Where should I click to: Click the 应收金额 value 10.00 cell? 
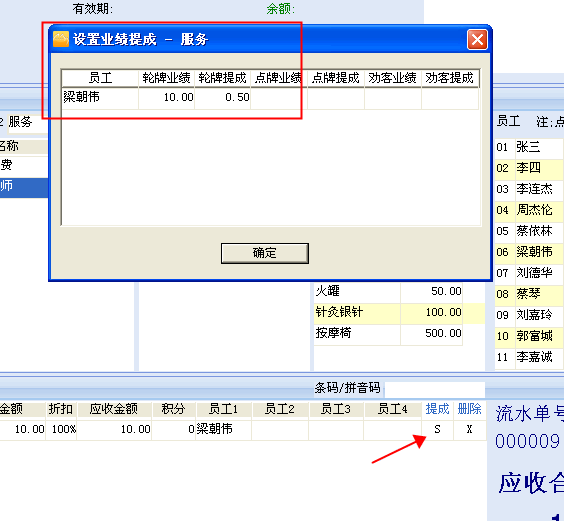coord(114,429)
